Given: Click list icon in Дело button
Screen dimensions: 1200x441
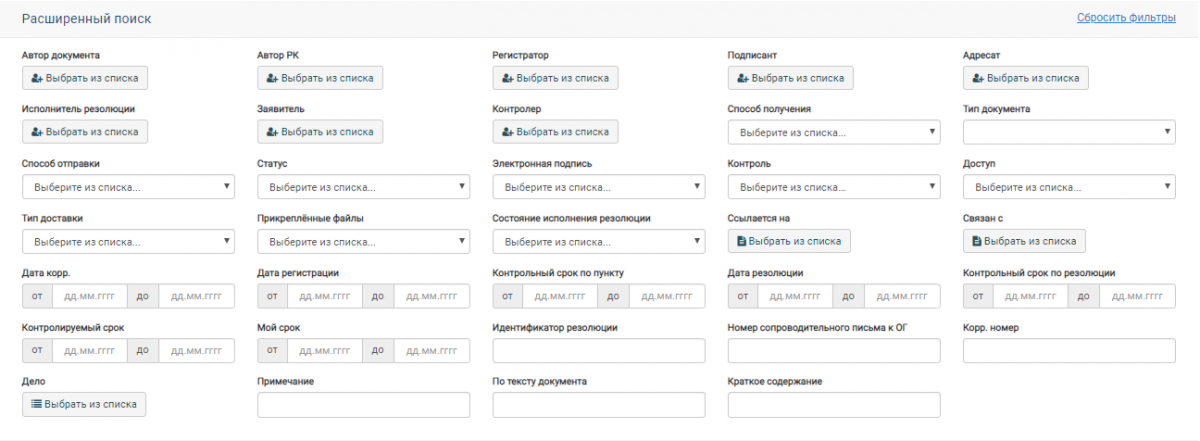Looking at the screenshot, I should 37,404.
